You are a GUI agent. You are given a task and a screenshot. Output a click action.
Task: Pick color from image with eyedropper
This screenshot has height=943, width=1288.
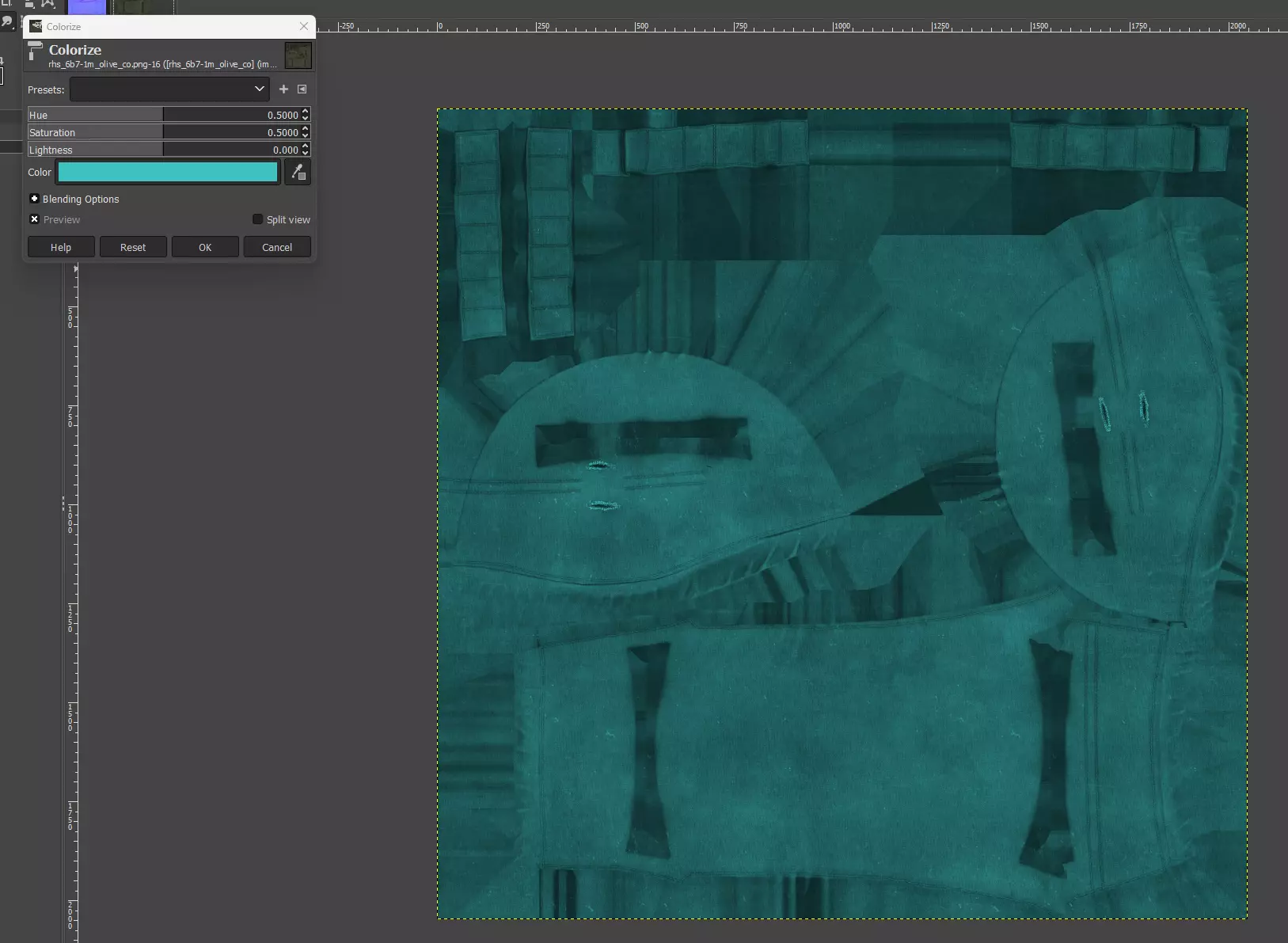298,173
